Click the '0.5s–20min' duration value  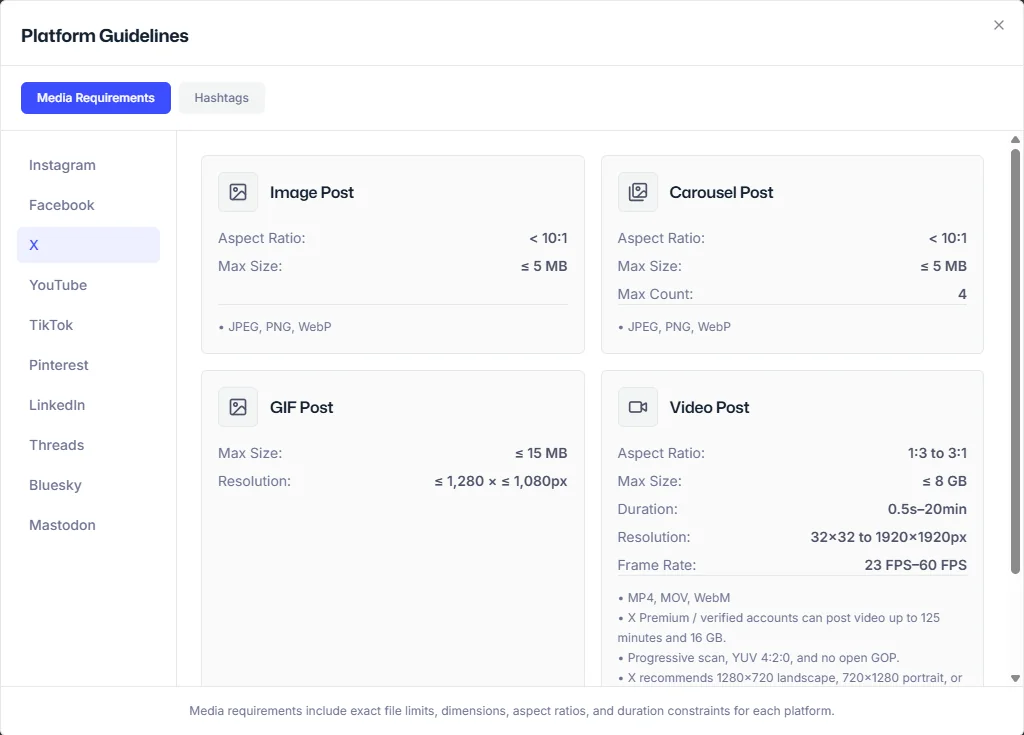927,509
